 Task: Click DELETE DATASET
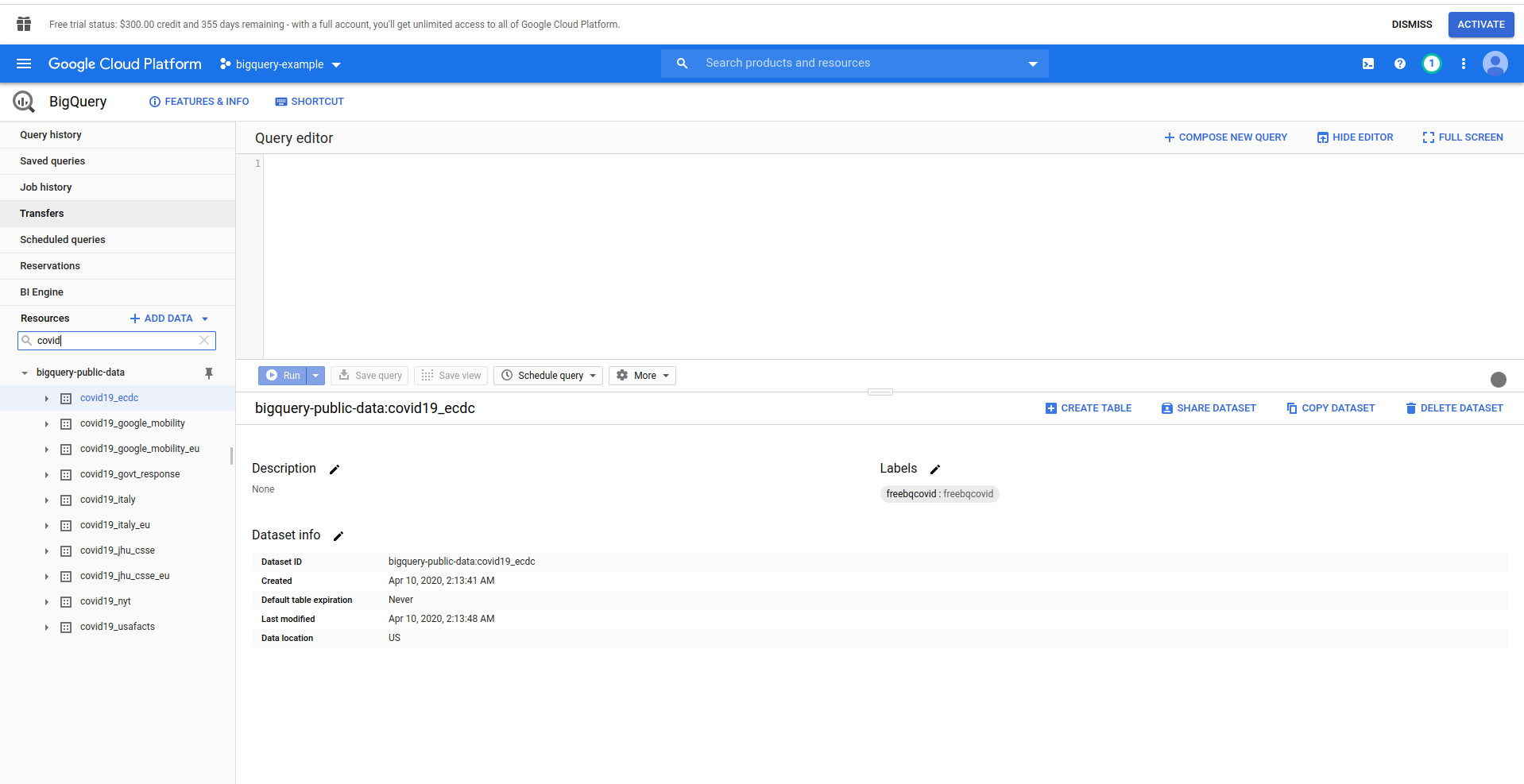point(1454,408)
